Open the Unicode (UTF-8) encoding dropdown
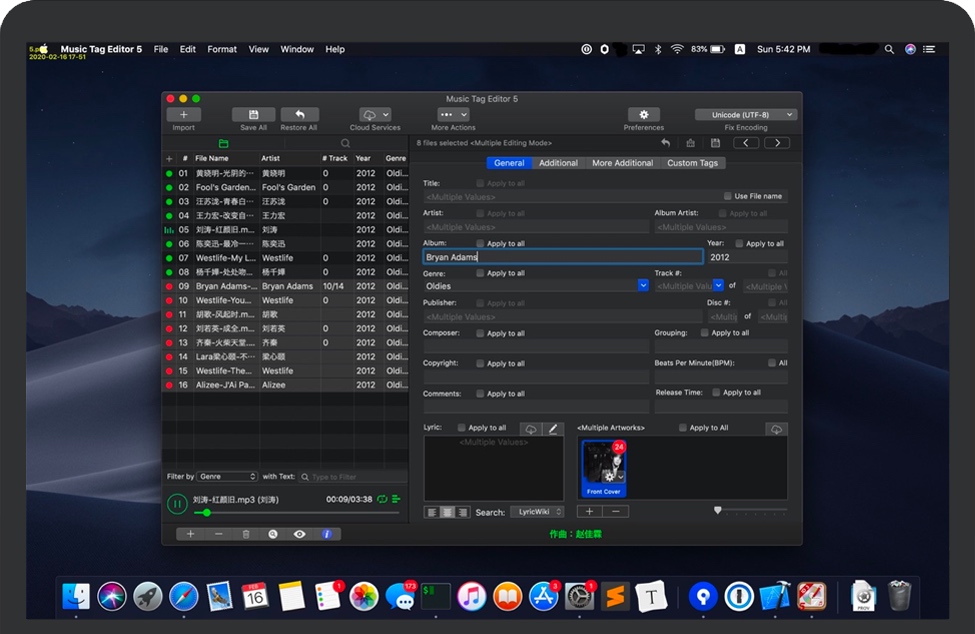This screenshot has height=634, width=975. click(x=746, y=115)
